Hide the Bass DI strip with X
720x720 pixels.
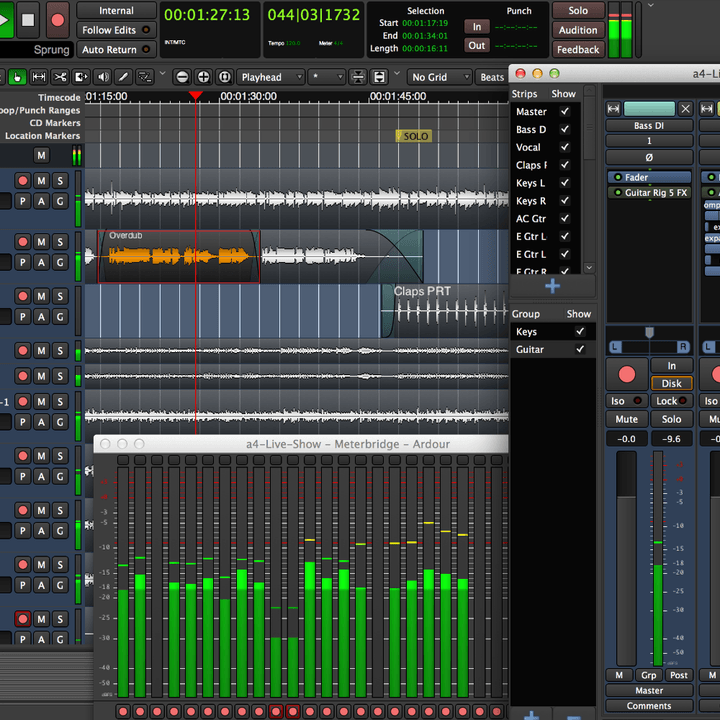click(x=686, y=109)
